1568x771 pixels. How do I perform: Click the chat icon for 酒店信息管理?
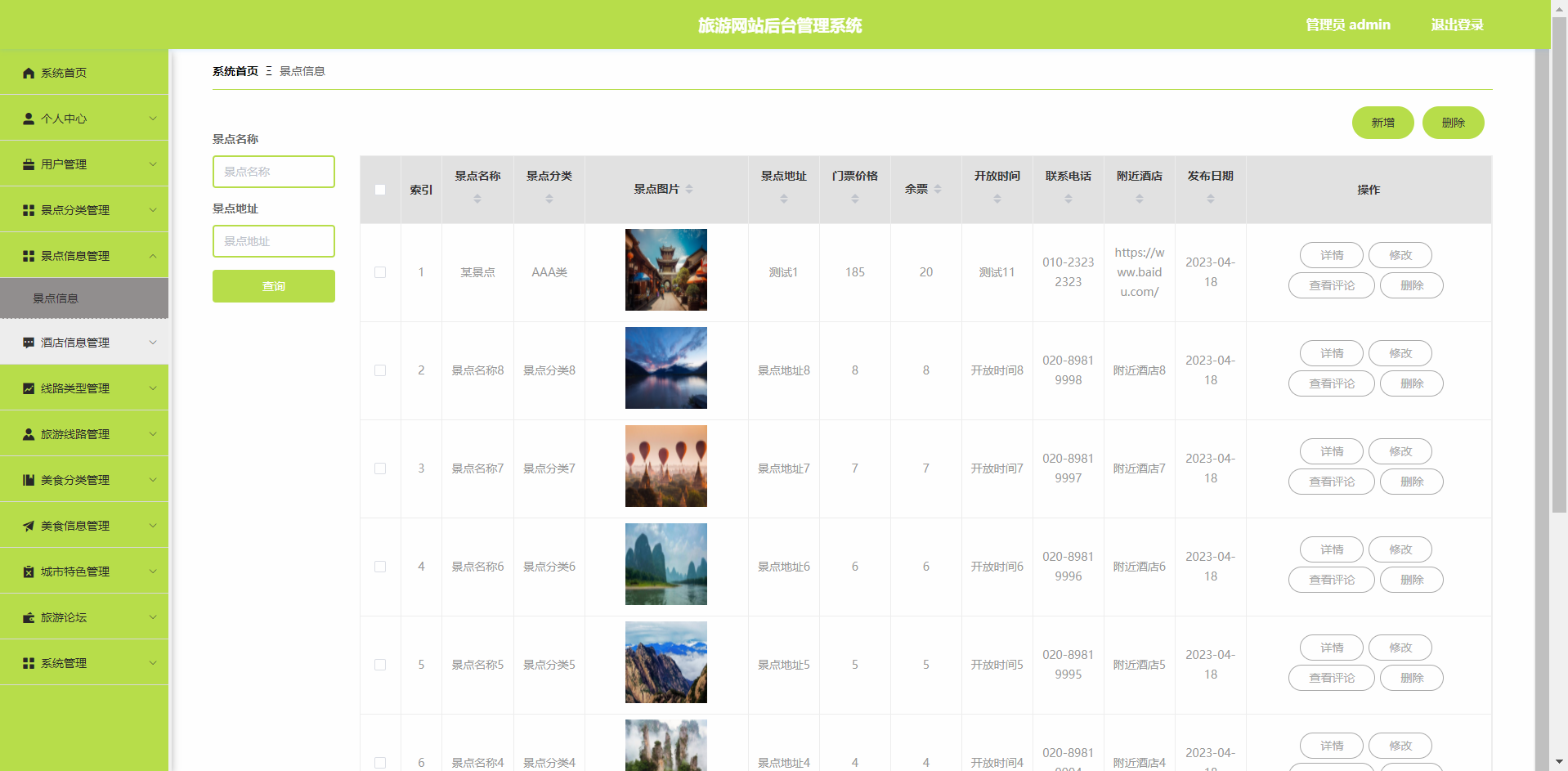pos(29,343)
